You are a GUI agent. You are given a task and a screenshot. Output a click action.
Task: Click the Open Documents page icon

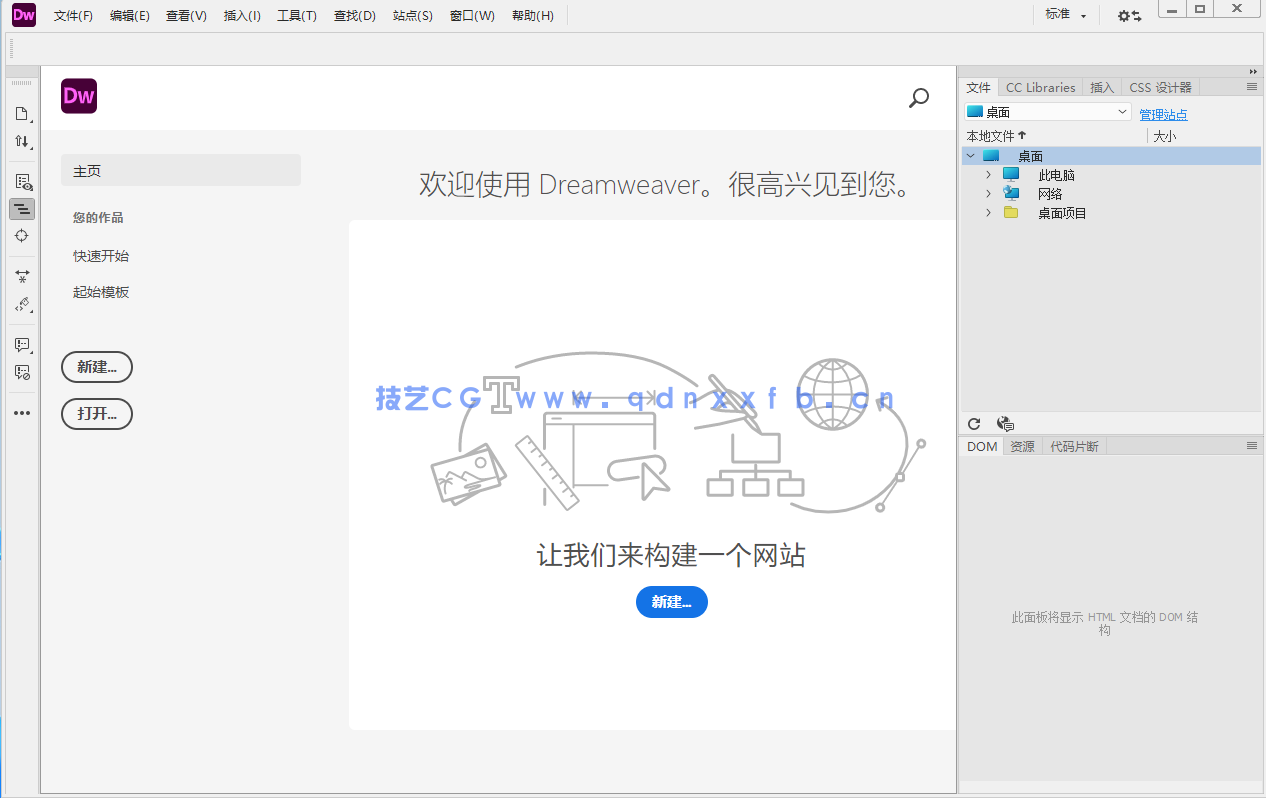[x=22, y=113]
